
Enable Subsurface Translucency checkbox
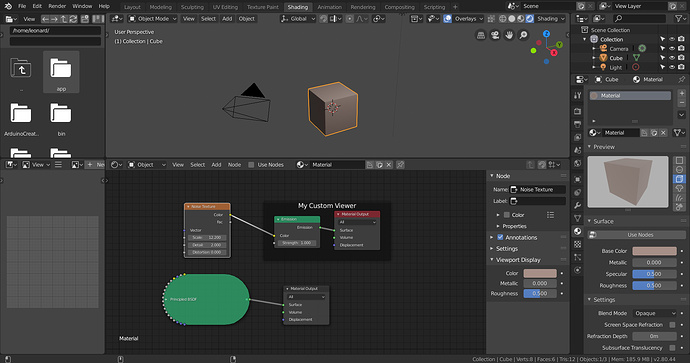pos(672,348)
